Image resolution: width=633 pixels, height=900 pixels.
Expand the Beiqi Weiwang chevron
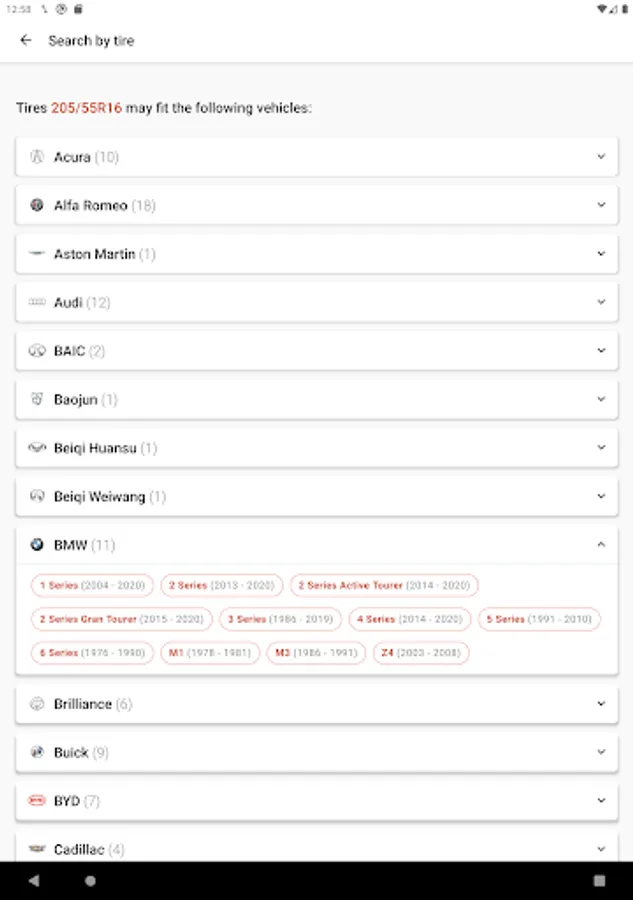pyautogui.click(x=601, y=496)
